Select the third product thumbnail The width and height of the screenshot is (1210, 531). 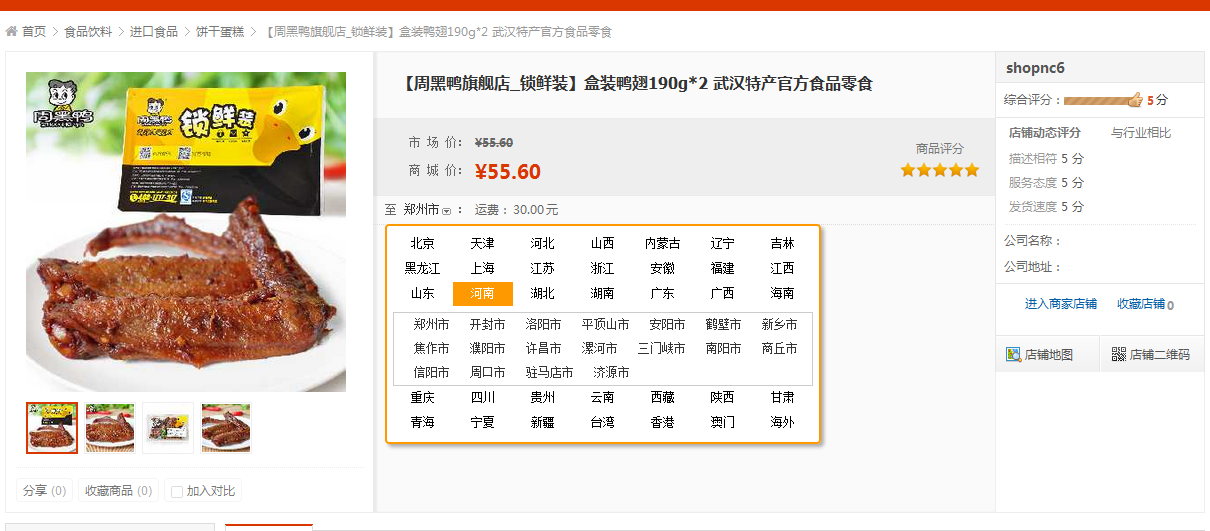point(168,428)
